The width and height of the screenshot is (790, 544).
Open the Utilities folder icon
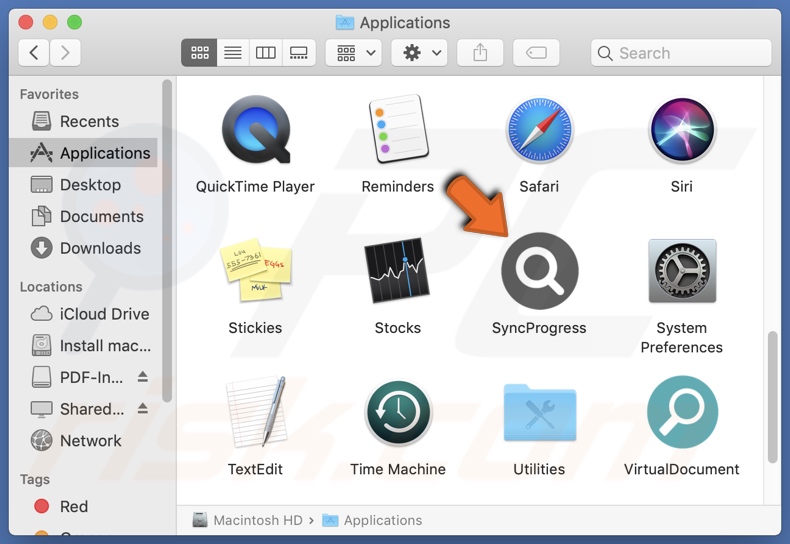540,413
